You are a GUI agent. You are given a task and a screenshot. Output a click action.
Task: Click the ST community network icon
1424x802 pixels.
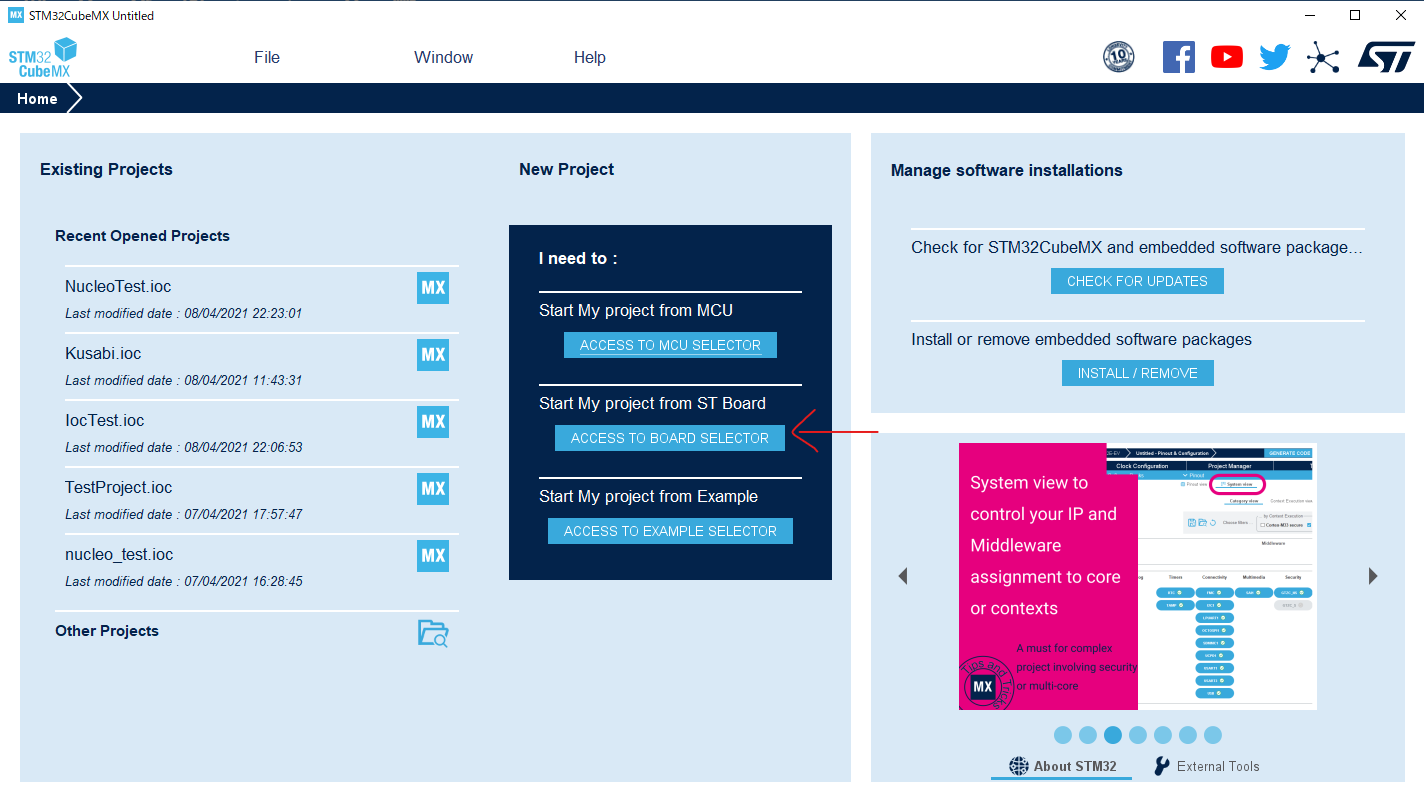point(1323,58)
